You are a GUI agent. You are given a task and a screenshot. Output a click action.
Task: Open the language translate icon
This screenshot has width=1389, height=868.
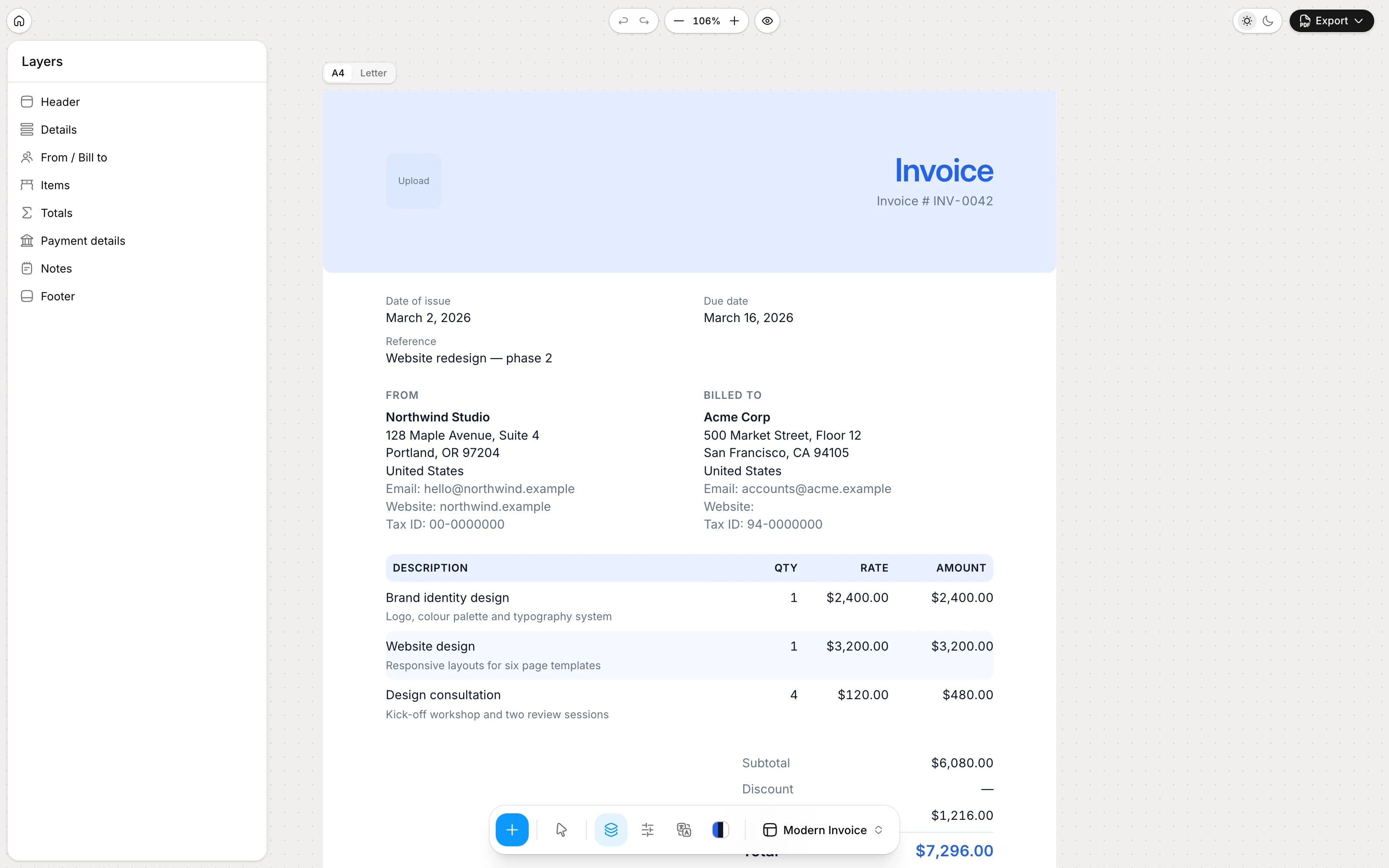pos(684,829)
